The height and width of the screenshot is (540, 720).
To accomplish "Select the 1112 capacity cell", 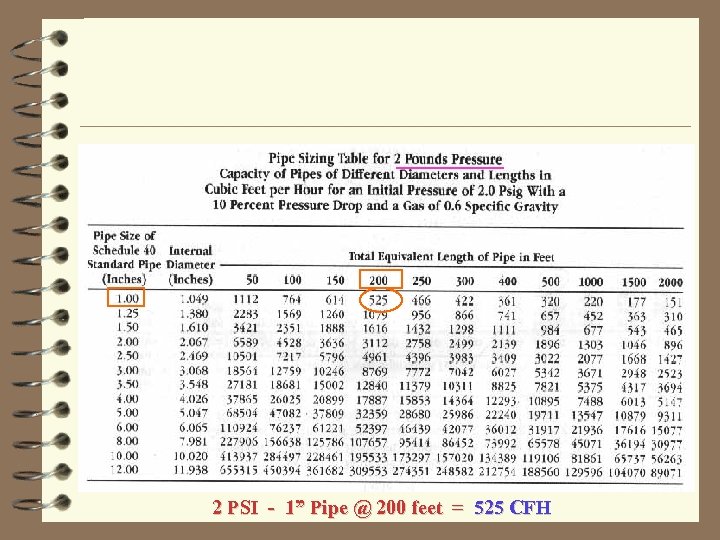I will pyautogui.click(x=246, y=299).
